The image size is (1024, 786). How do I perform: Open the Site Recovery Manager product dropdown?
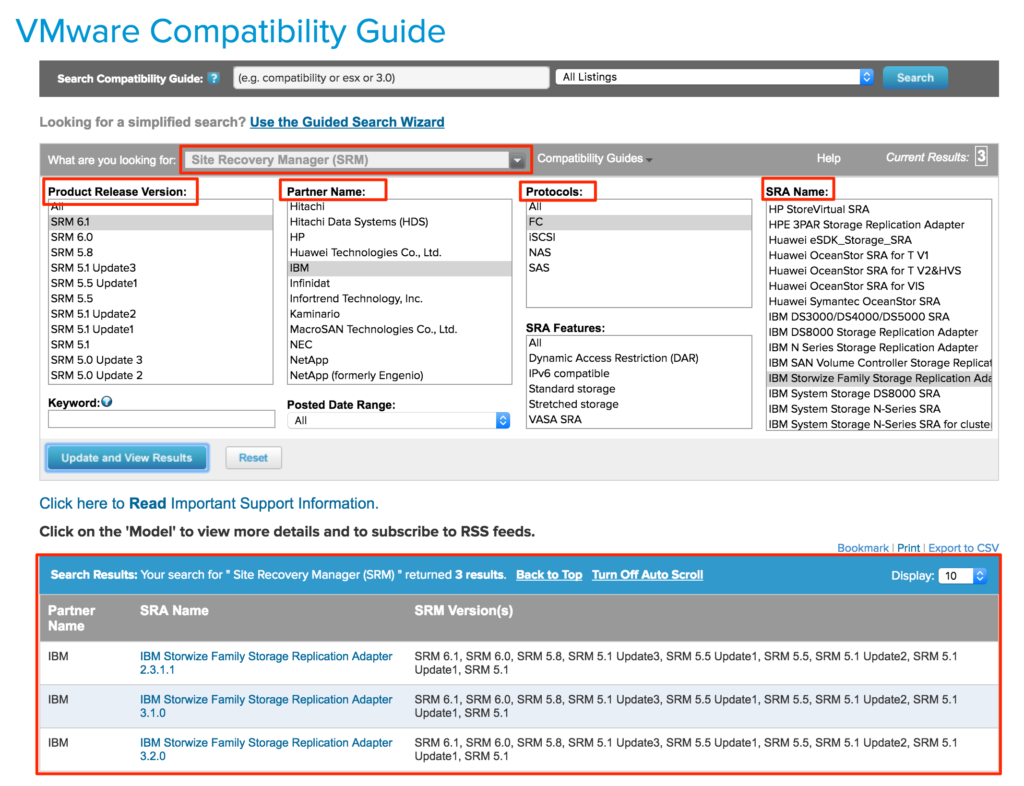pos(355,160)
